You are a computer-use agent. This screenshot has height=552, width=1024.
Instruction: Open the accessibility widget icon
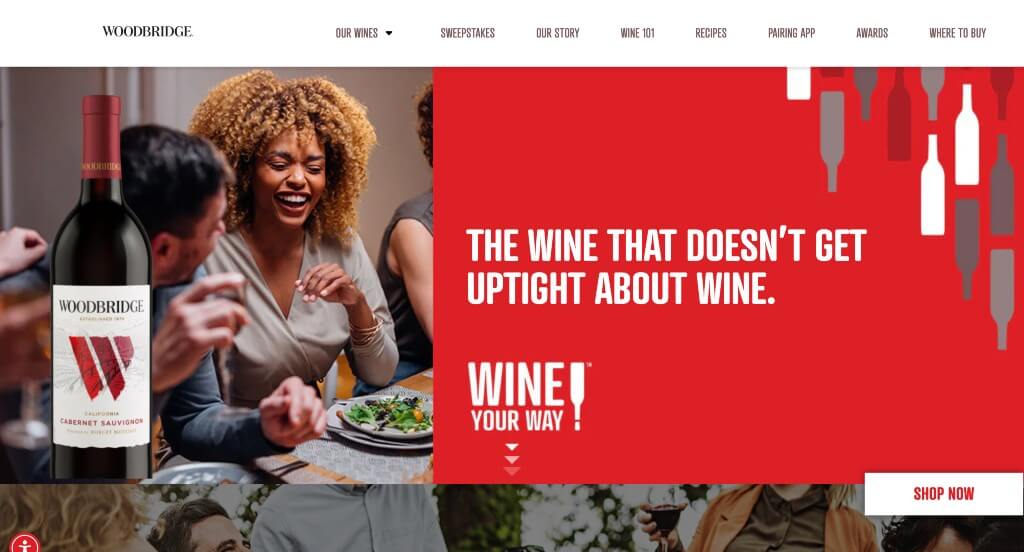(x=25, y=544)
